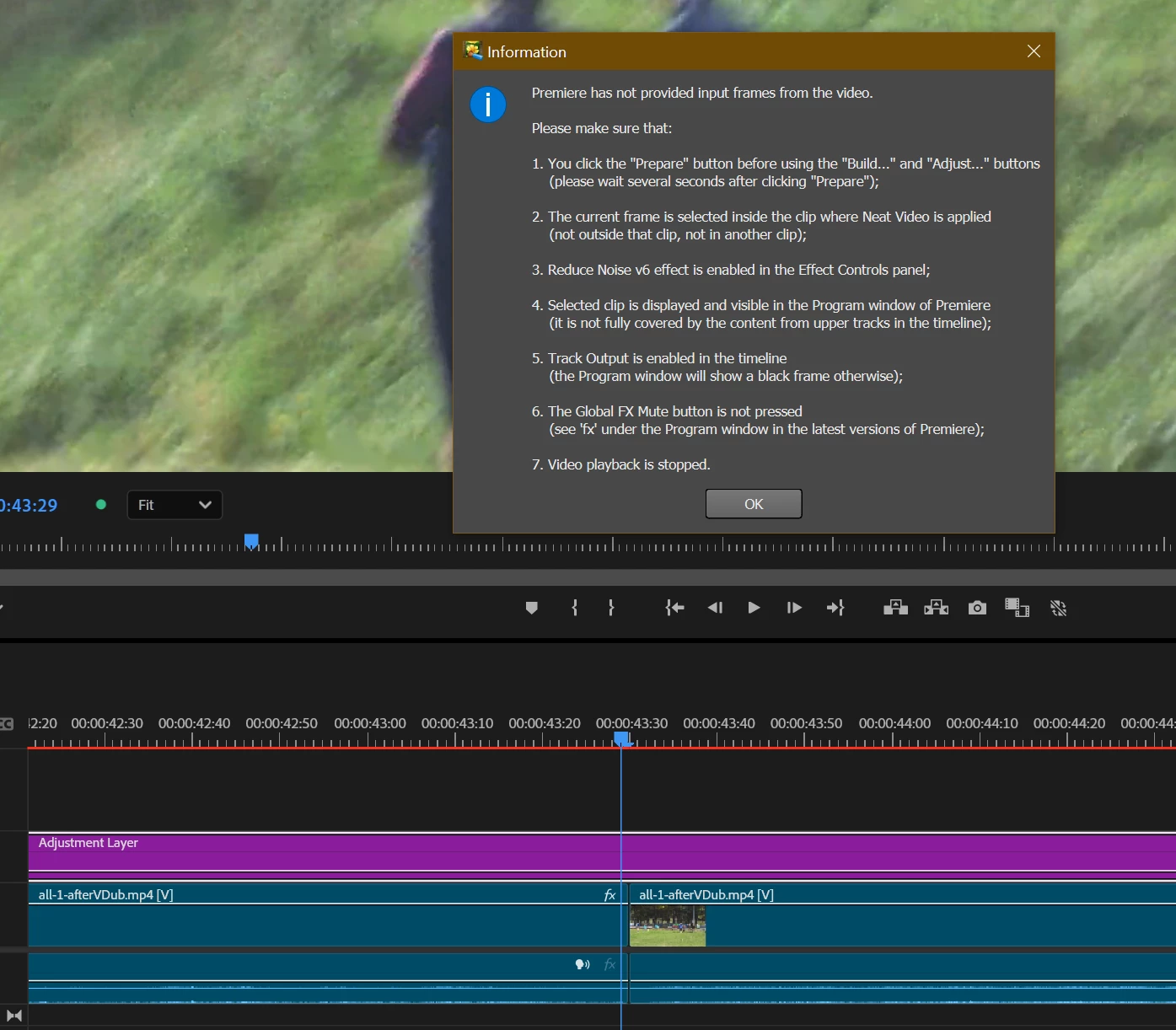
Task: Add a marker in Program monitor
Action: tap(531, 608)
